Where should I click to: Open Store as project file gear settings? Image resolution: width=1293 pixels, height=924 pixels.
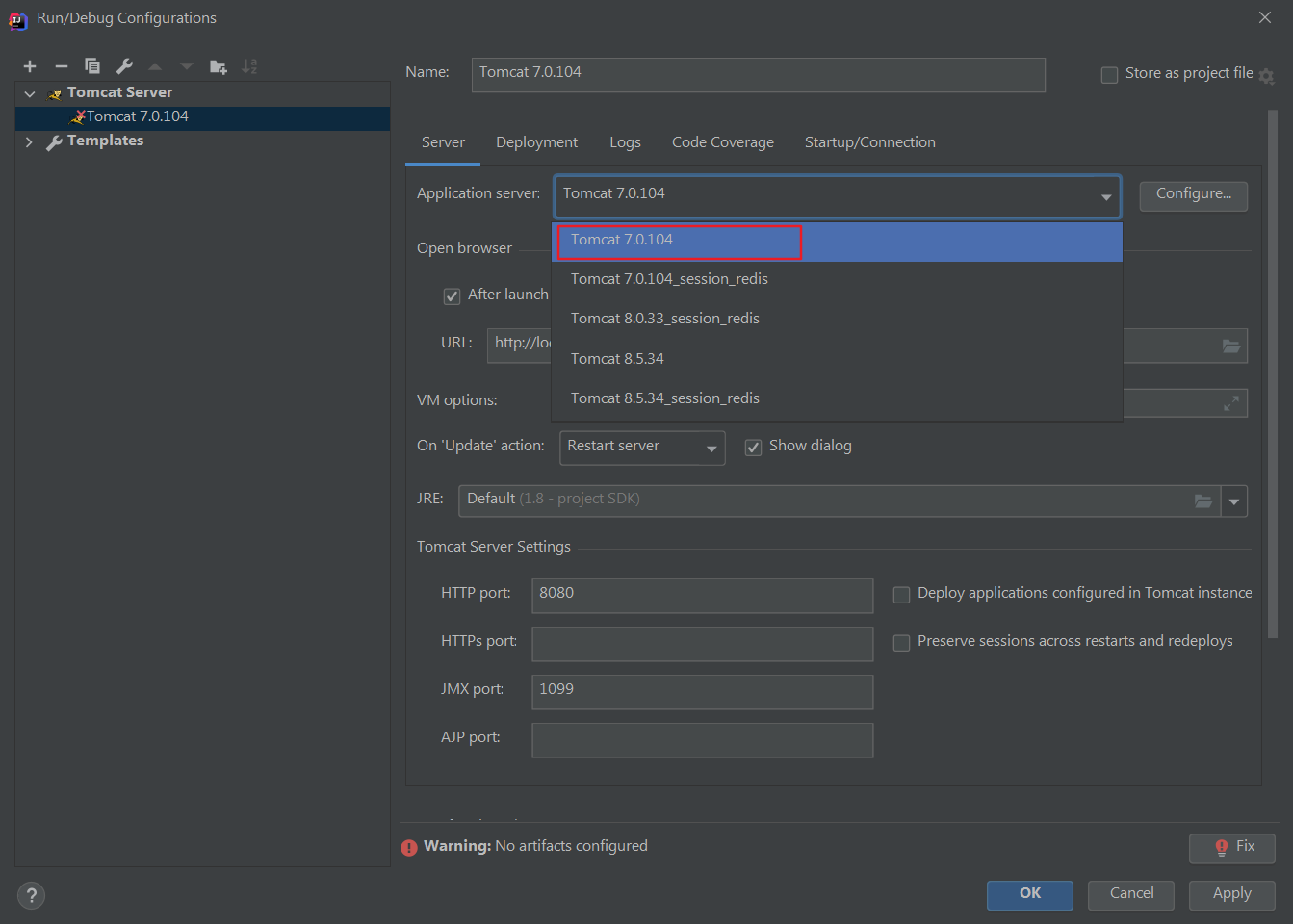tap(1266, 76)
